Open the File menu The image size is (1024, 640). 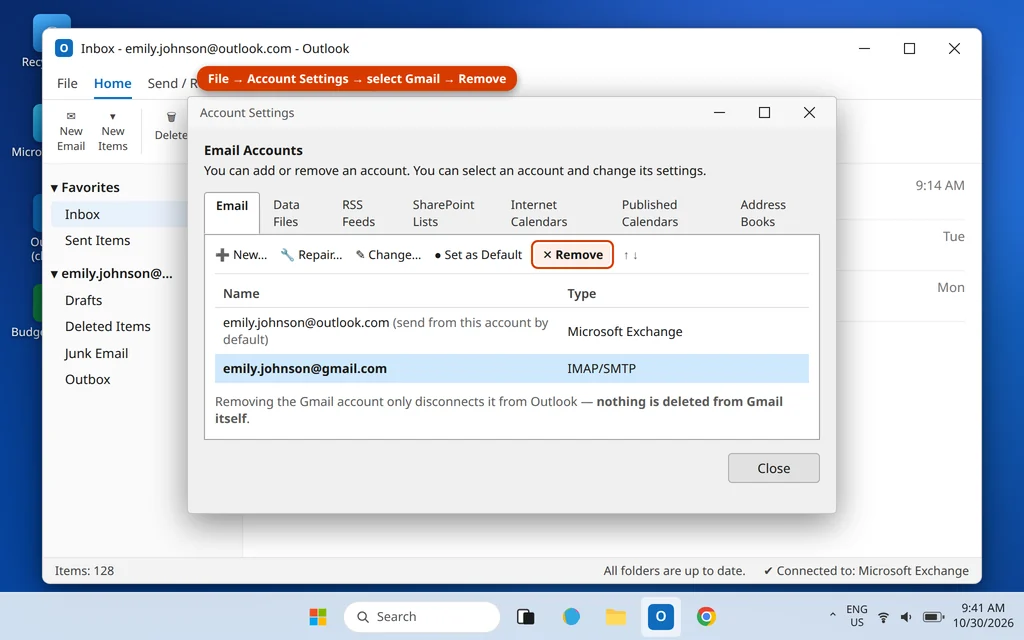point(67,84)
